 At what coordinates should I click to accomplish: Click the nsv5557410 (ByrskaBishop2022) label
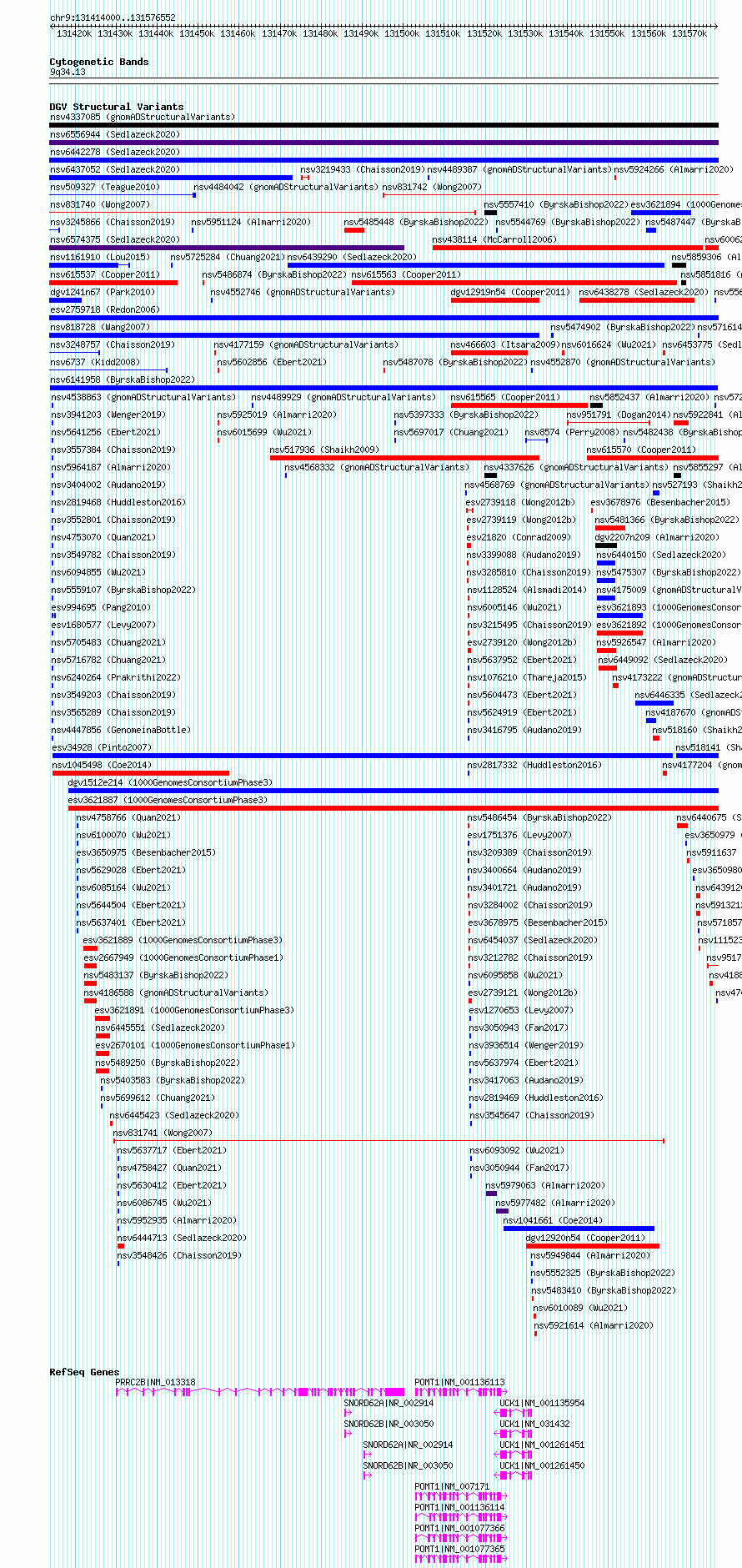[x=556, y=204]
